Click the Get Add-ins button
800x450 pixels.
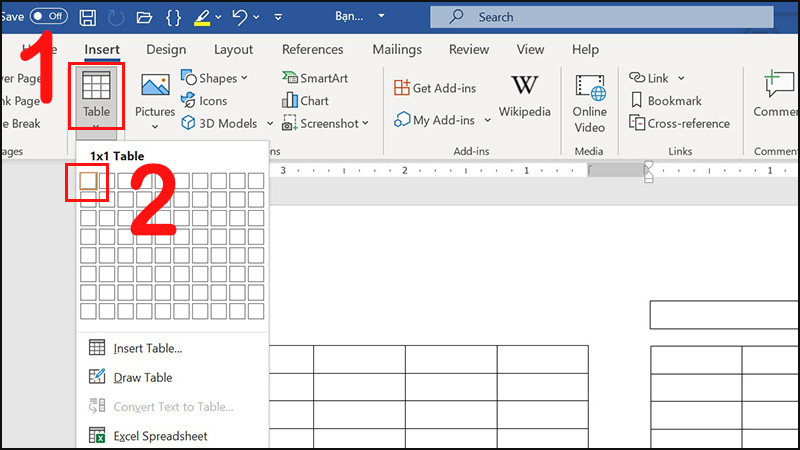(438, 87)
